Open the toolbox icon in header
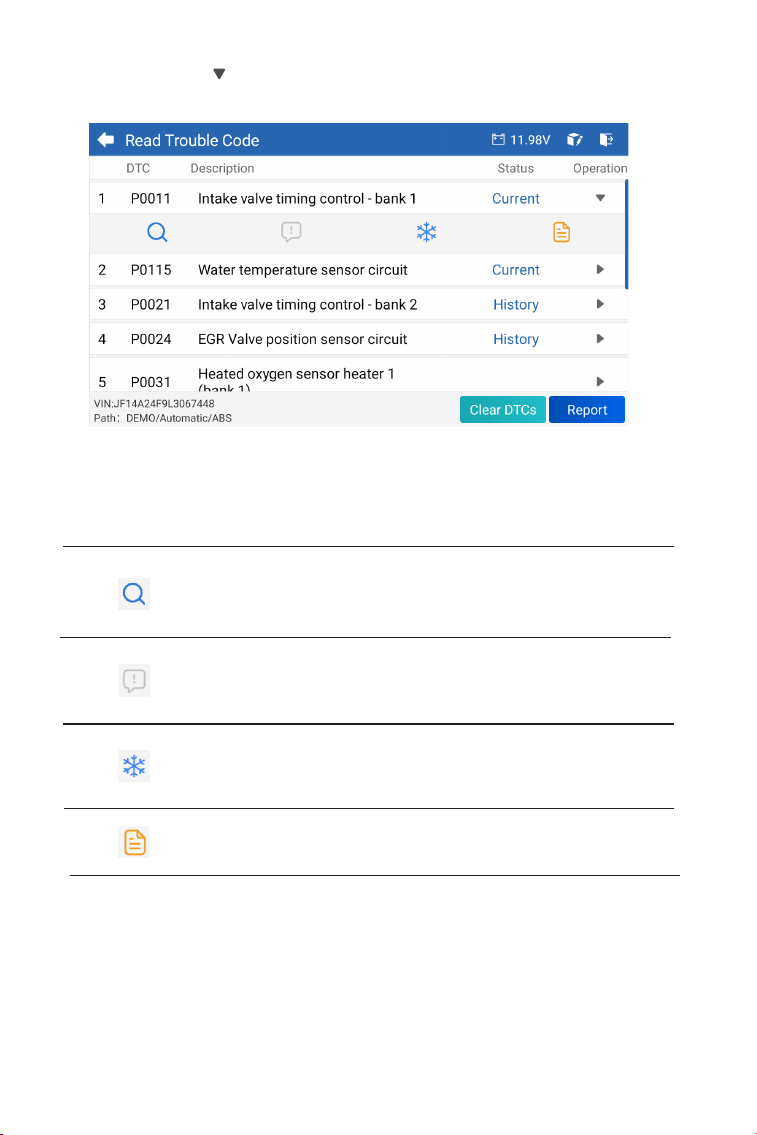The height and width of the screenshot is (1135, 757). click(x=575, y=140)
